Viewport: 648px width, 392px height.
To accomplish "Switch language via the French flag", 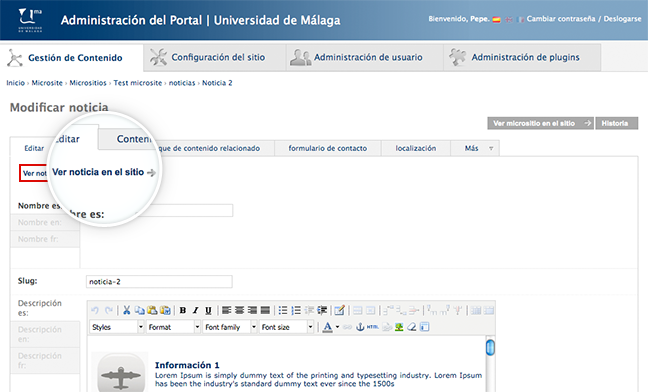I will click(521, 19).
